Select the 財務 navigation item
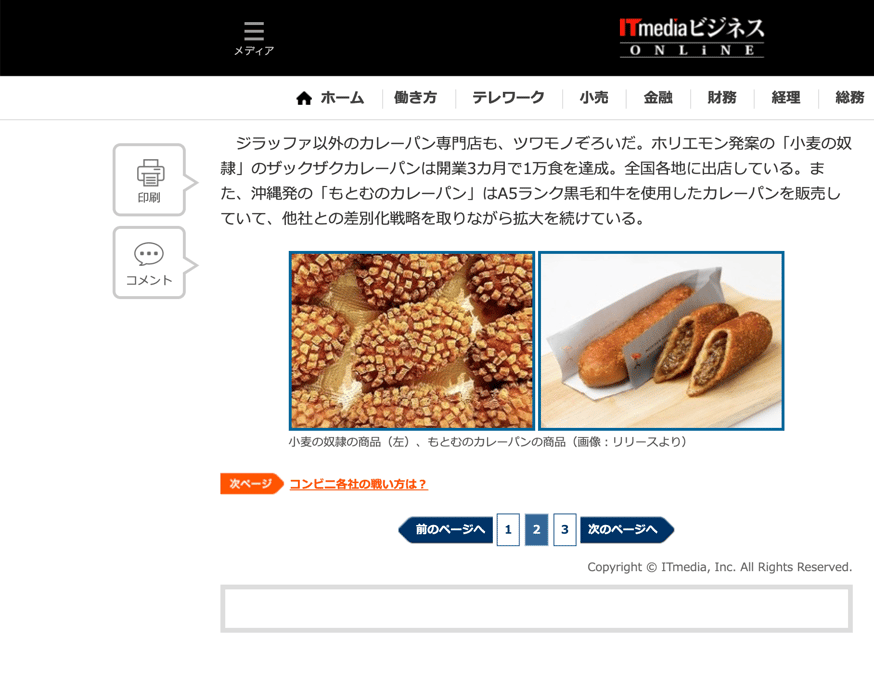 (722, 98)
